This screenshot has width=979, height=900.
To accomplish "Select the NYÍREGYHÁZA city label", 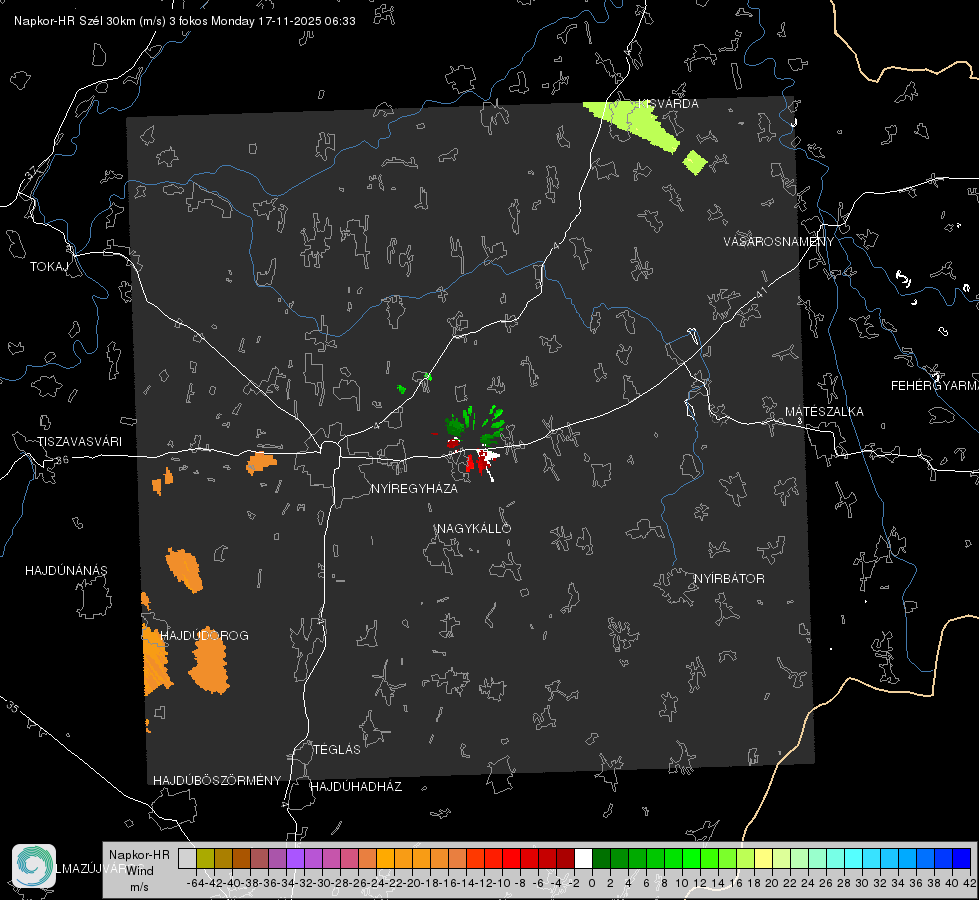I will coord(414,488).
